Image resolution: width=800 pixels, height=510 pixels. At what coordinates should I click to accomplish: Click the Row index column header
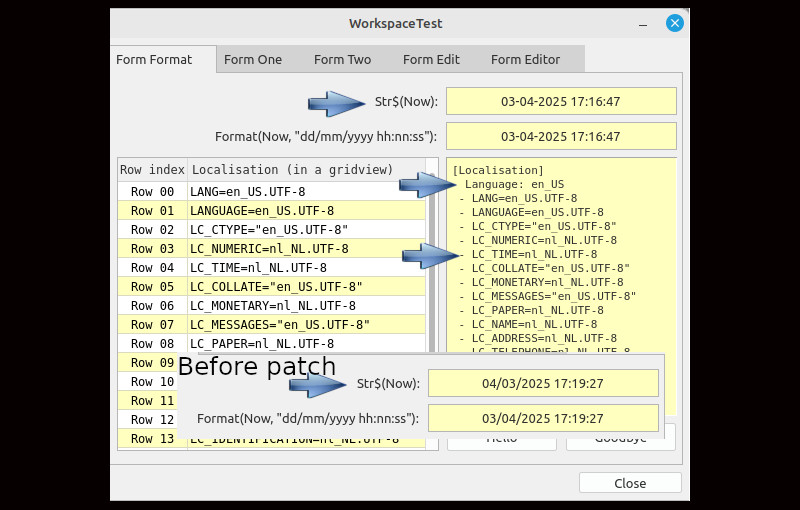pos(152,169)
